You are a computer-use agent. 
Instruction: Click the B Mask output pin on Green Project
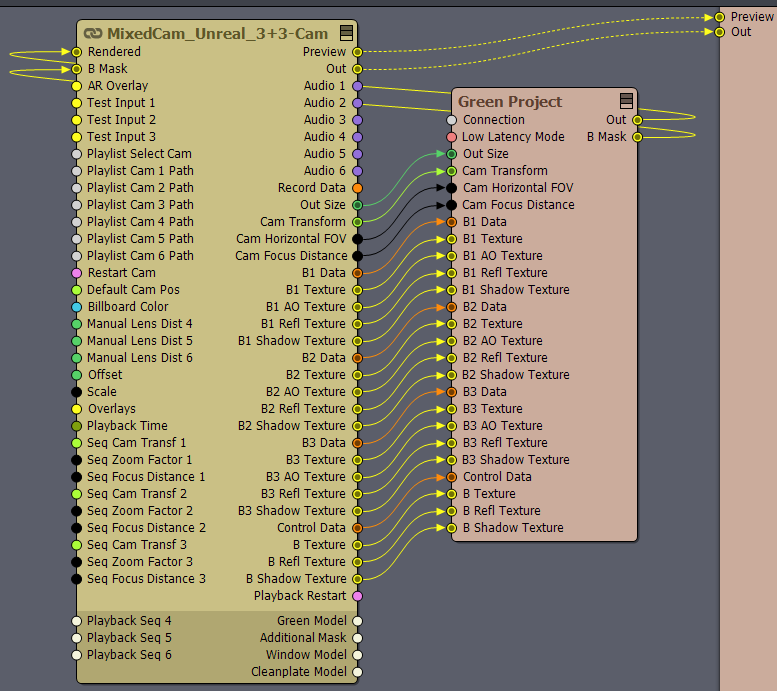pyautogui.click(x=637, y=137)
